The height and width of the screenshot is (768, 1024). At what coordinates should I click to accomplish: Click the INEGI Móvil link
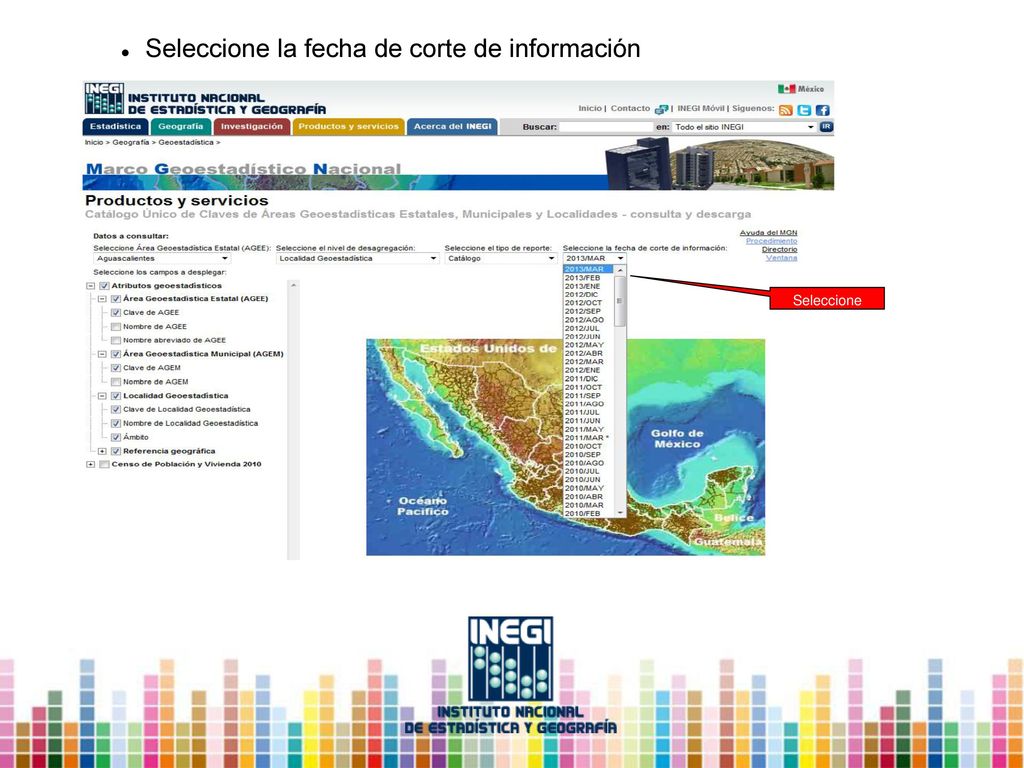click(x=701, y=108)
